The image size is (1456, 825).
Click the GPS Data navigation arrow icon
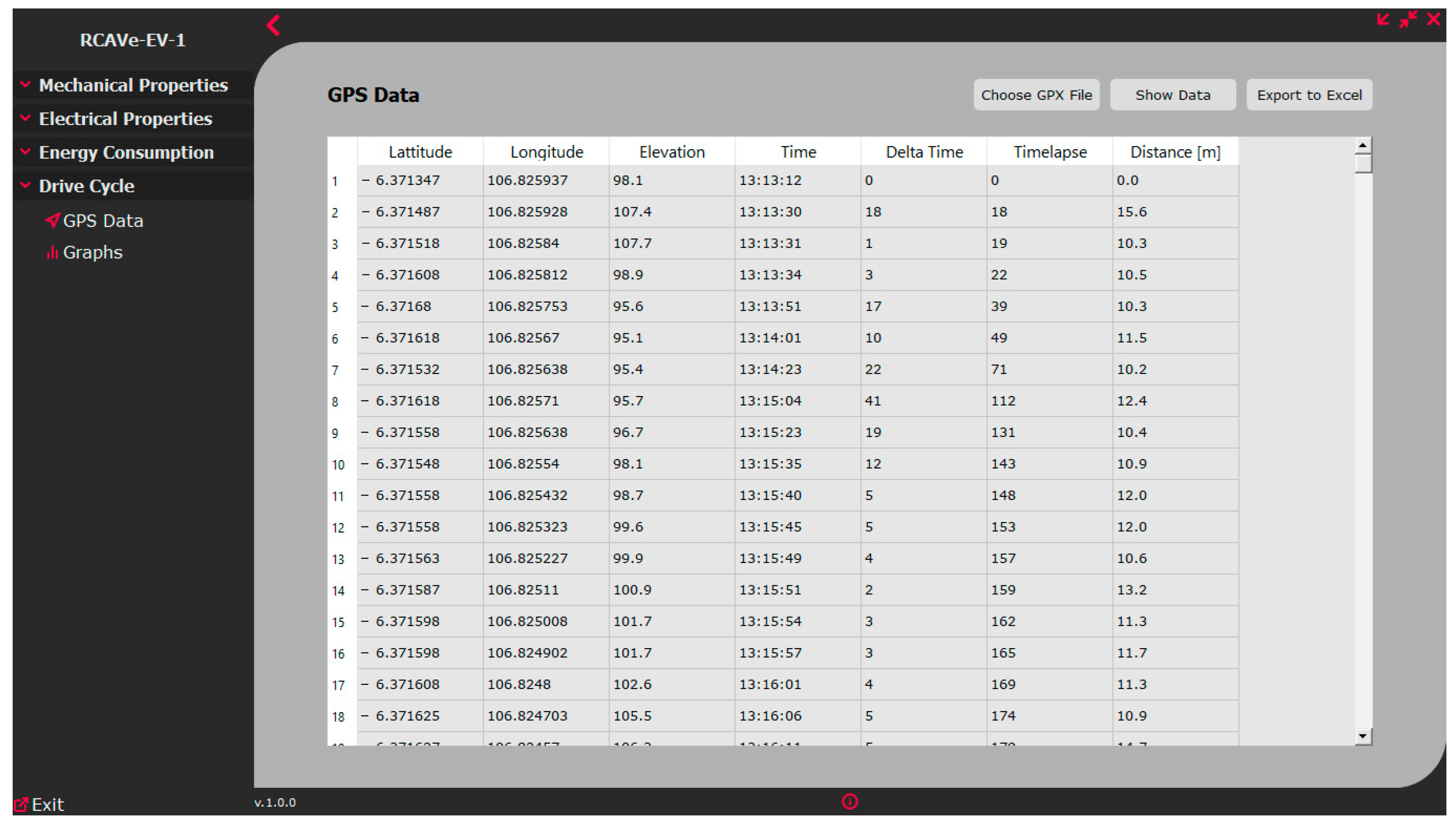(x=52, y=220)
